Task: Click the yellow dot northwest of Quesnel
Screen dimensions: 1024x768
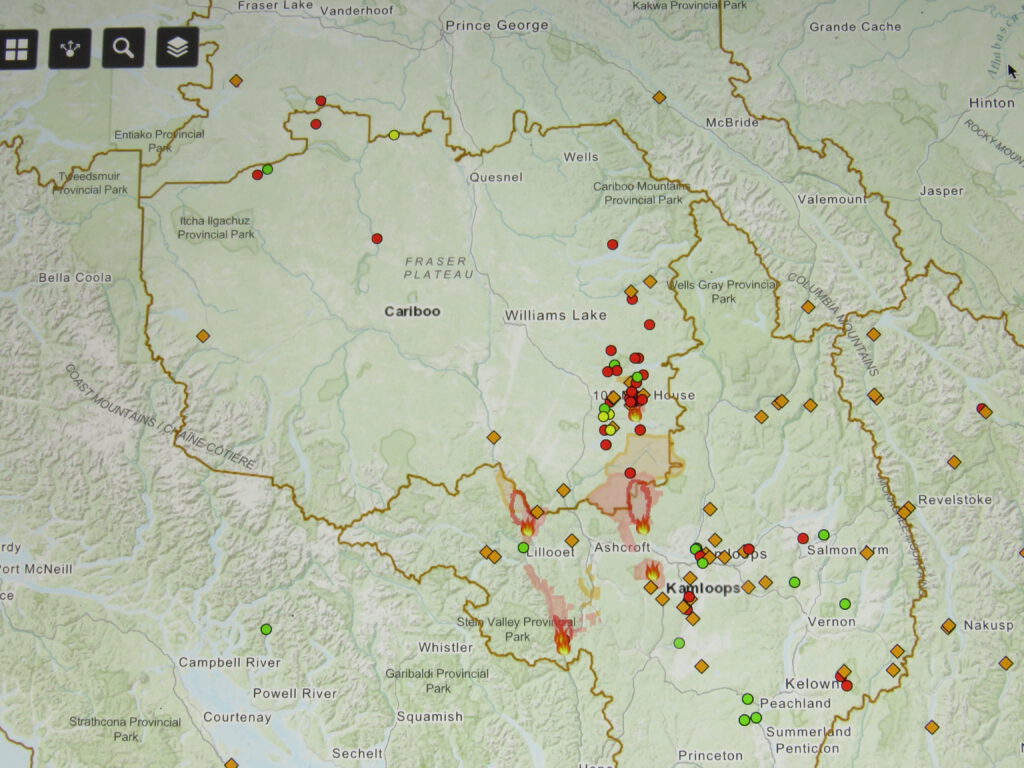Action: pyautogui.click(x=394, y=135)
